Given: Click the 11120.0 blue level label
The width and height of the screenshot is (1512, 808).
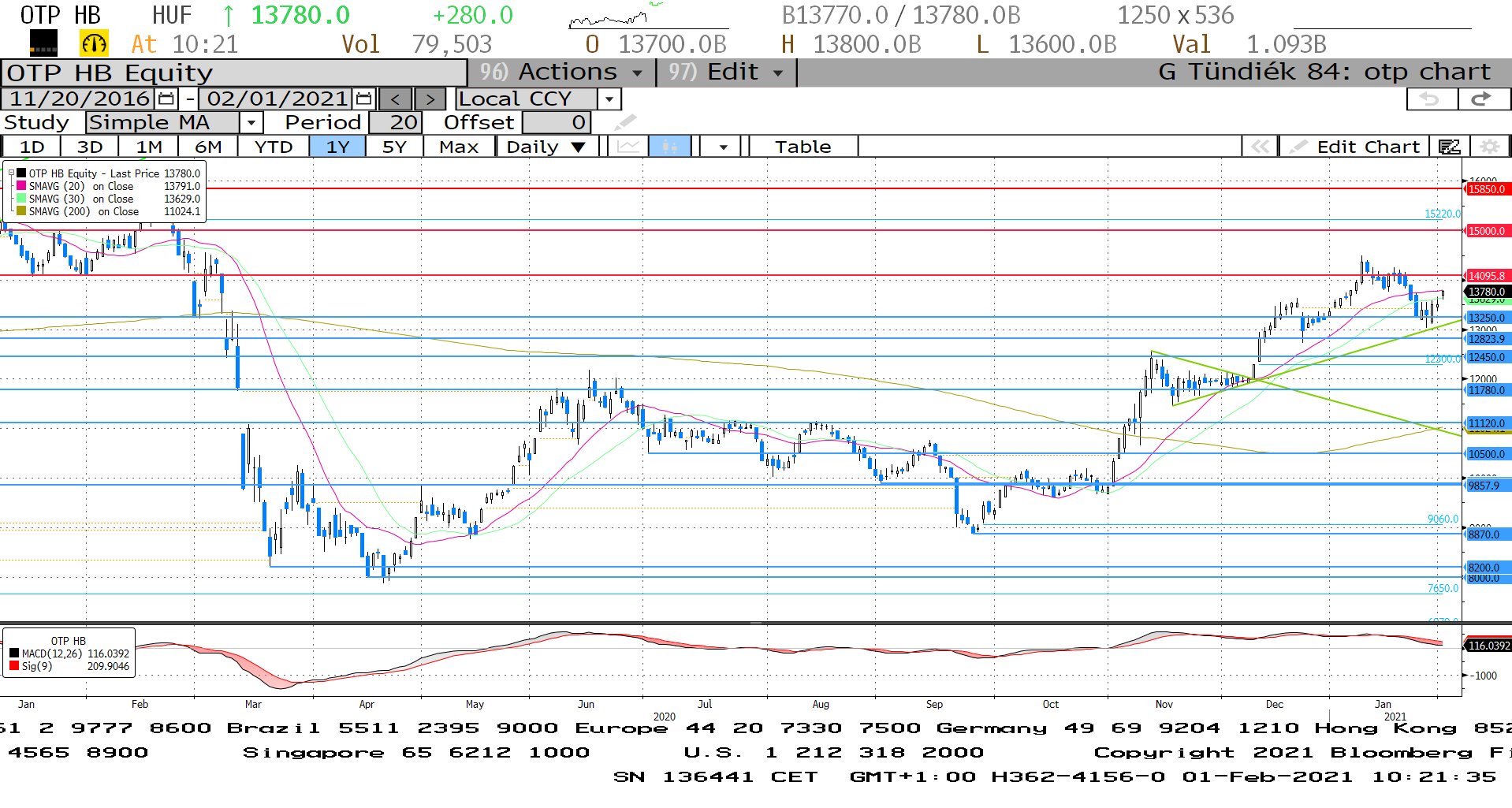Looking at the screenshot, I should click(x=1487, y=423).
